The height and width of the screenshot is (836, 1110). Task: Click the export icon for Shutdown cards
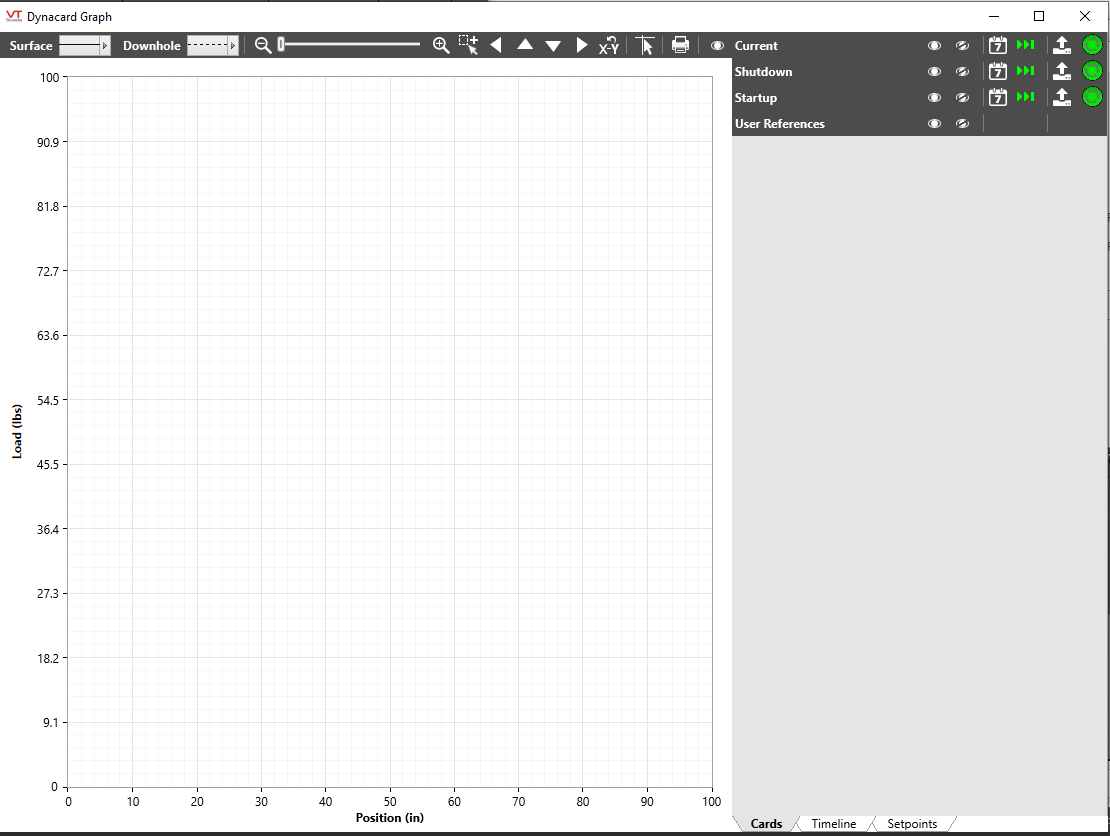[x=1062, y=71]
